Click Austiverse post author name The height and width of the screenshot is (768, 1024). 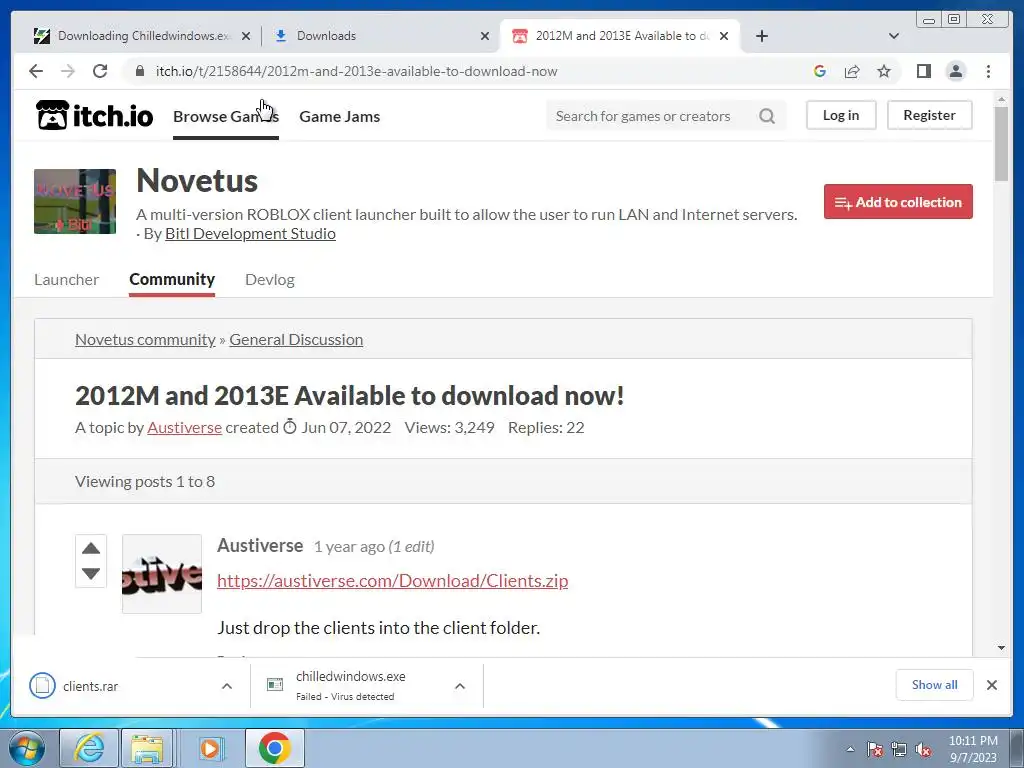(x=260, y=545)
